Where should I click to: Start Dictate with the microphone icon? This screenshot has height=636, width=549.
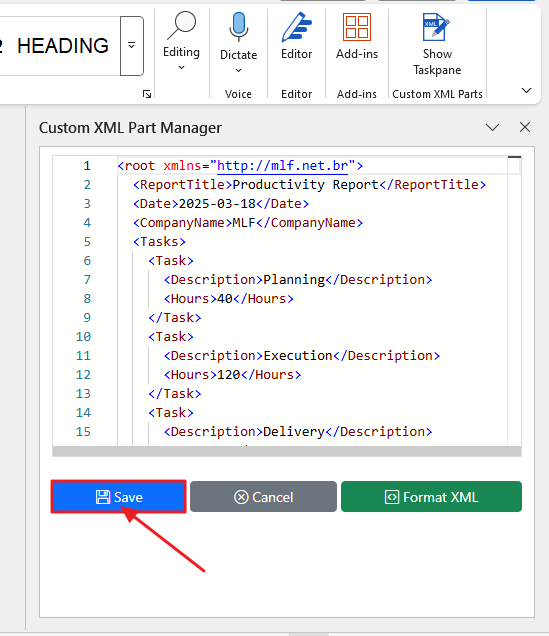[x=238, y=26]
